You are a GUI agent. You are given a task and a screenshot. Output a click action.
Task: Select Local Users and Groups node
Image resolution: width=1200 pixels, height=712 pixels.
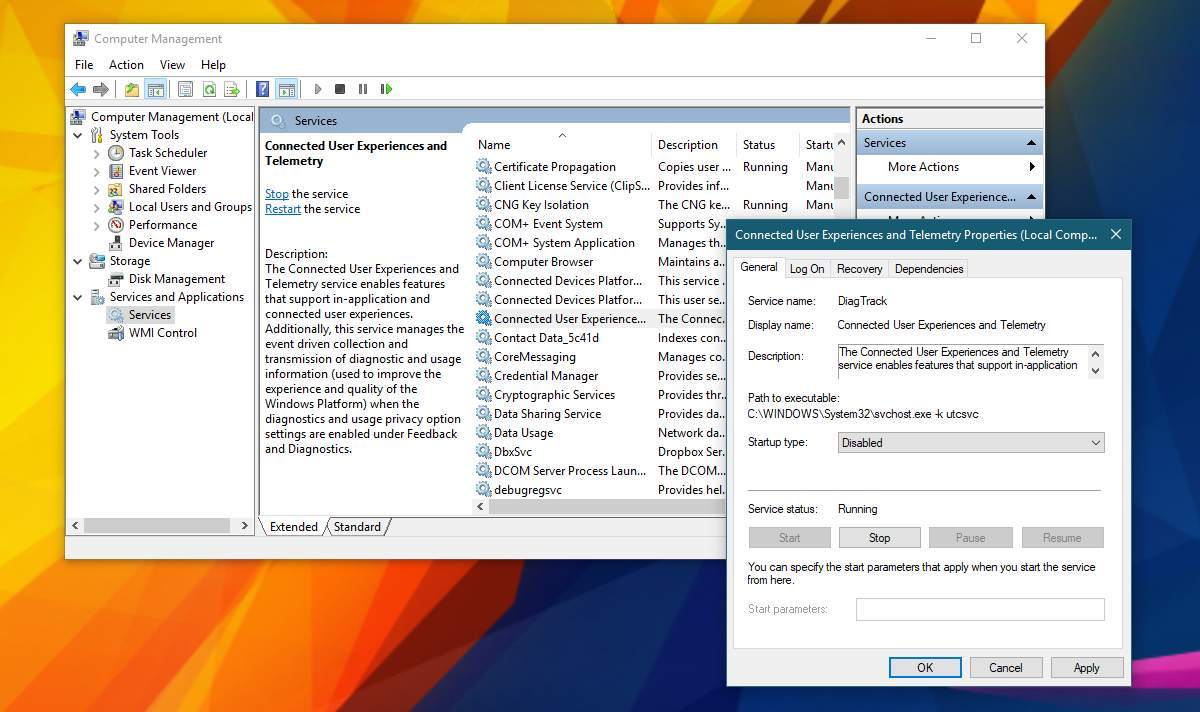[190, 207]
